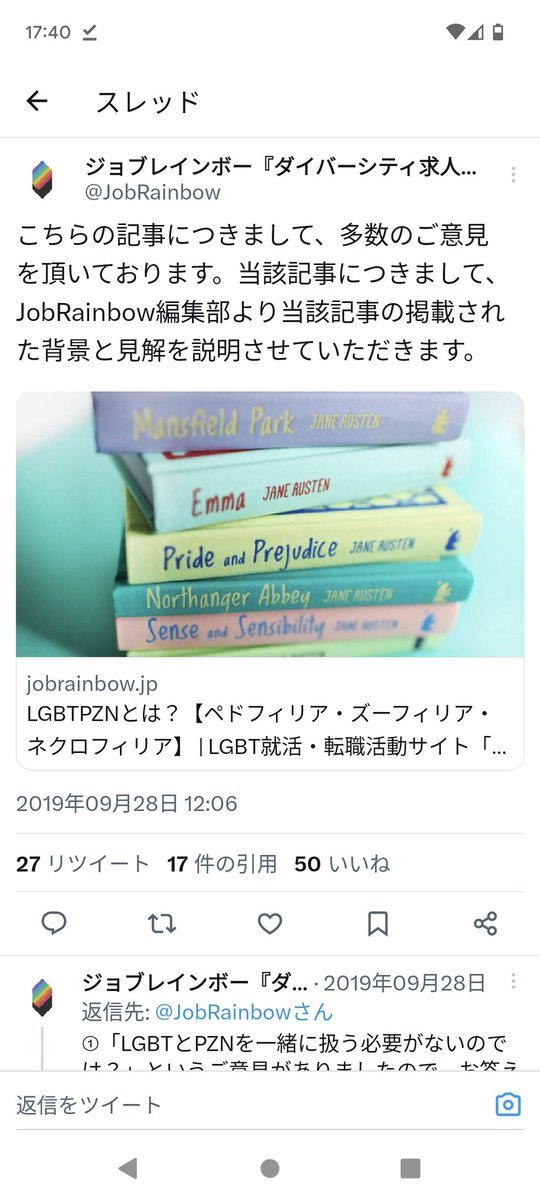Open @JobRainbow handle on main tweet
Image resolution: width=540 pixels, height=1200 pixels.
click(153, 192)
